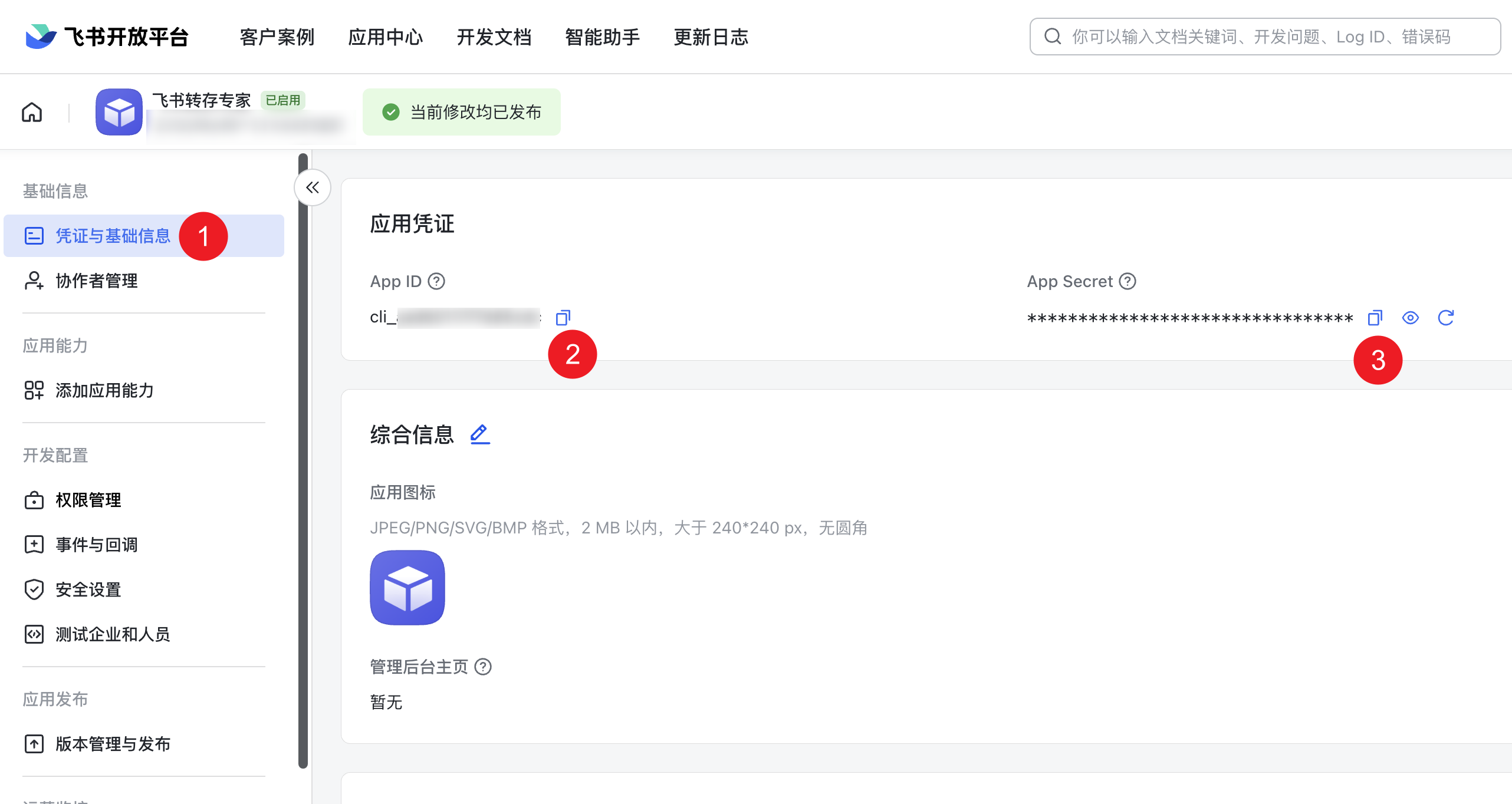Open 版本管理与发布 in sidebar
The height and width of the screenshot is (804, 1512).
click(x=144, y=744)
